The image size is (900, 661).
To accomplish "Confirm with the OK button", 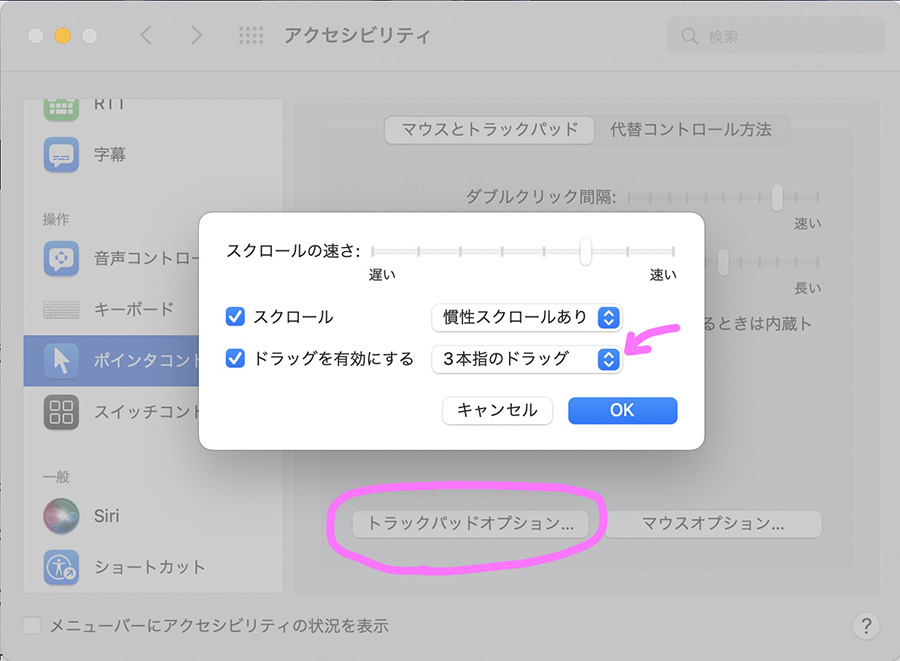I will click(x=623, y=410).
